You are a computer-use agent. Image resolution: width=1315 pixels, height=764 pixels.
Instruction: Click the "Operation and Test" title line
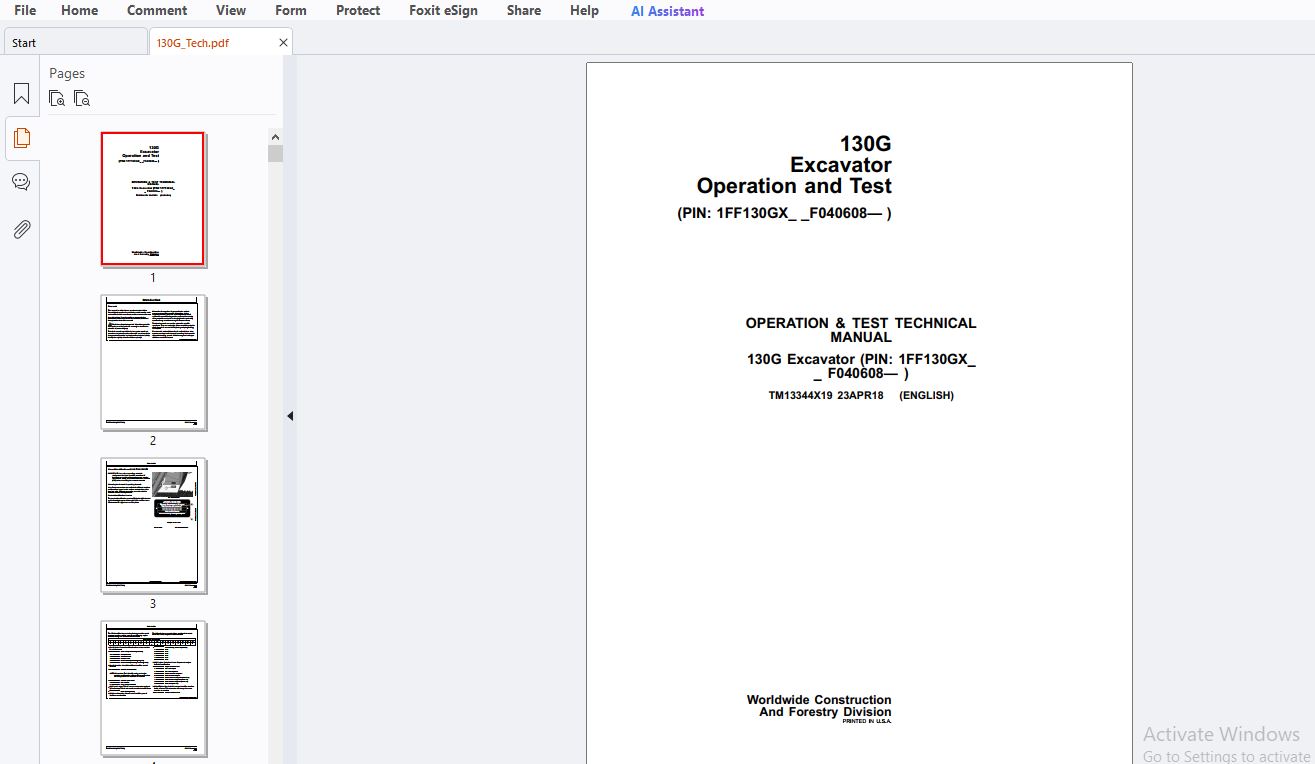(794, 186)
